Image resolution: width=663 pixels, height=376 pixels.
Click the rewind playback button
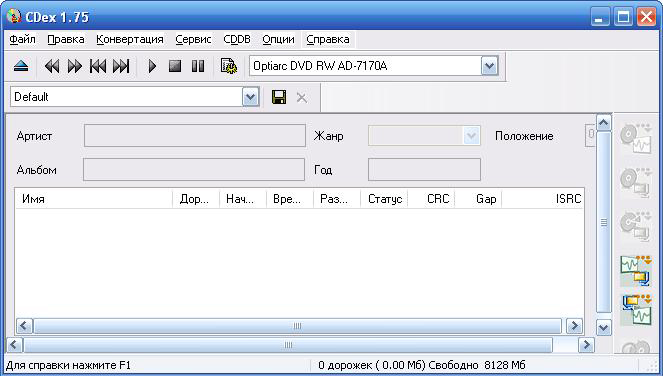coord(52,66)
